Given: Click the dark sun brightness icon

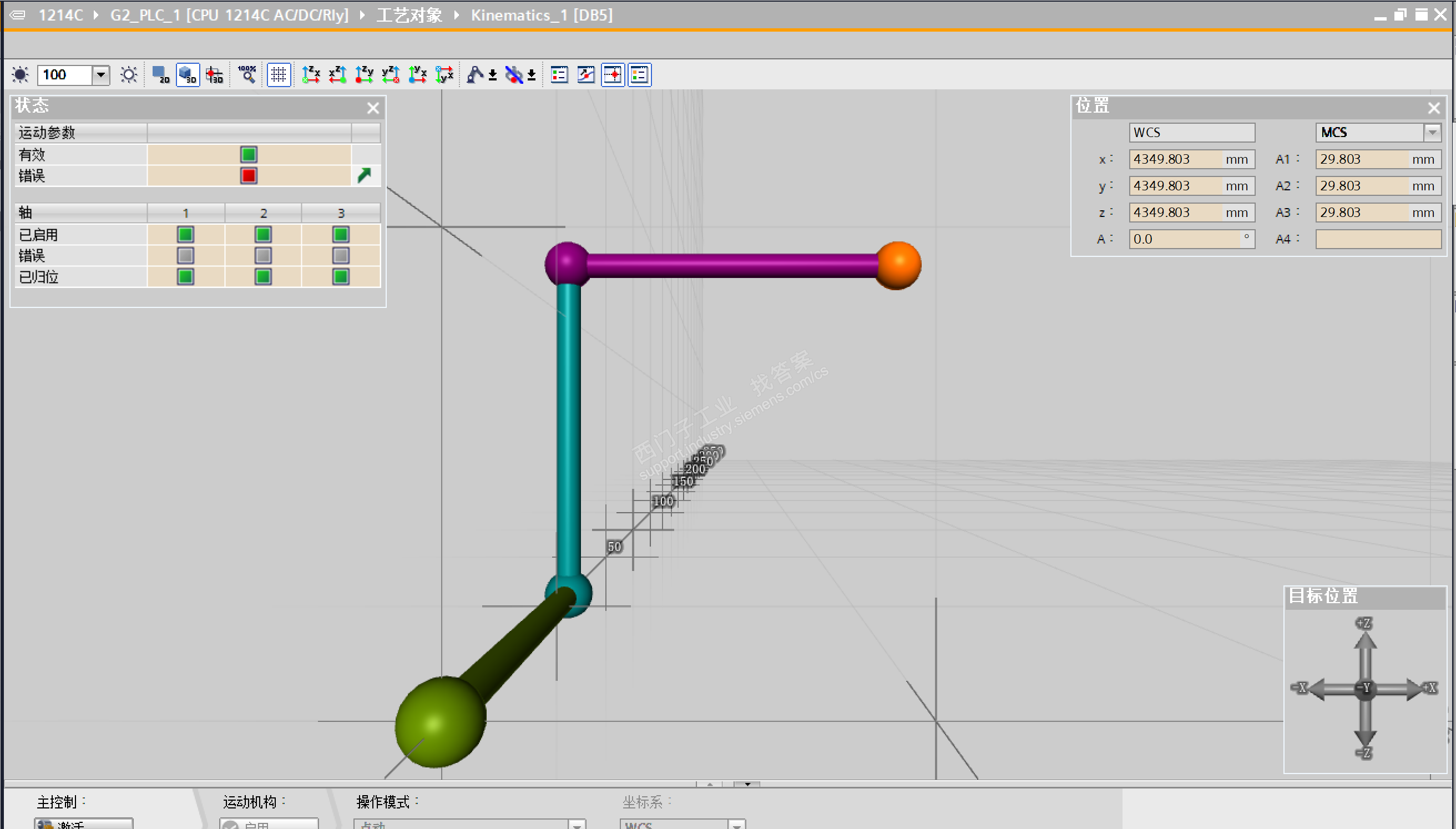Looking at the screenshot, I should pyautogui.click(x=21, y=74).
